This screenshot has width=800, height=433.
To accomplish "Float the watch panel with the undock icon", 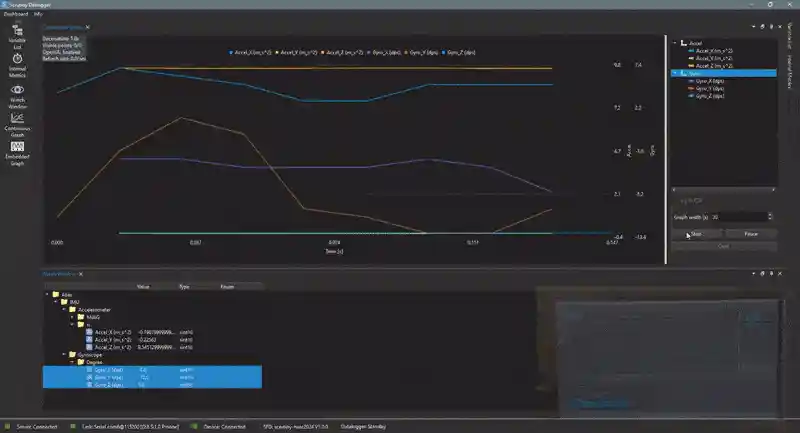I will click(762, 273).
